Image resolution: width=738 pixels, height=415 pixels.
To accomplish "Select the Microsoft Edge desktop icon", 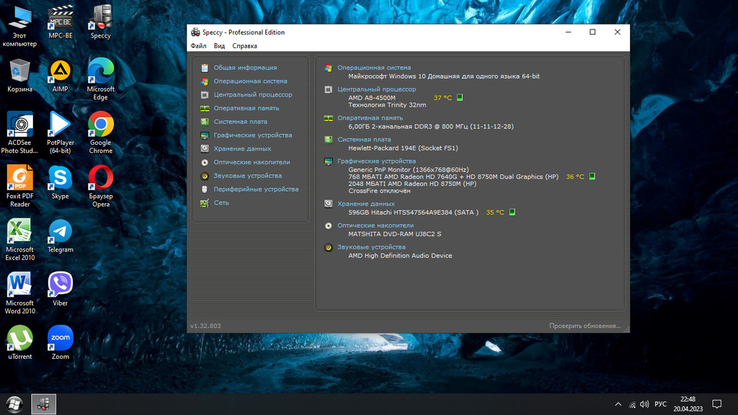I will click(101, 80).
